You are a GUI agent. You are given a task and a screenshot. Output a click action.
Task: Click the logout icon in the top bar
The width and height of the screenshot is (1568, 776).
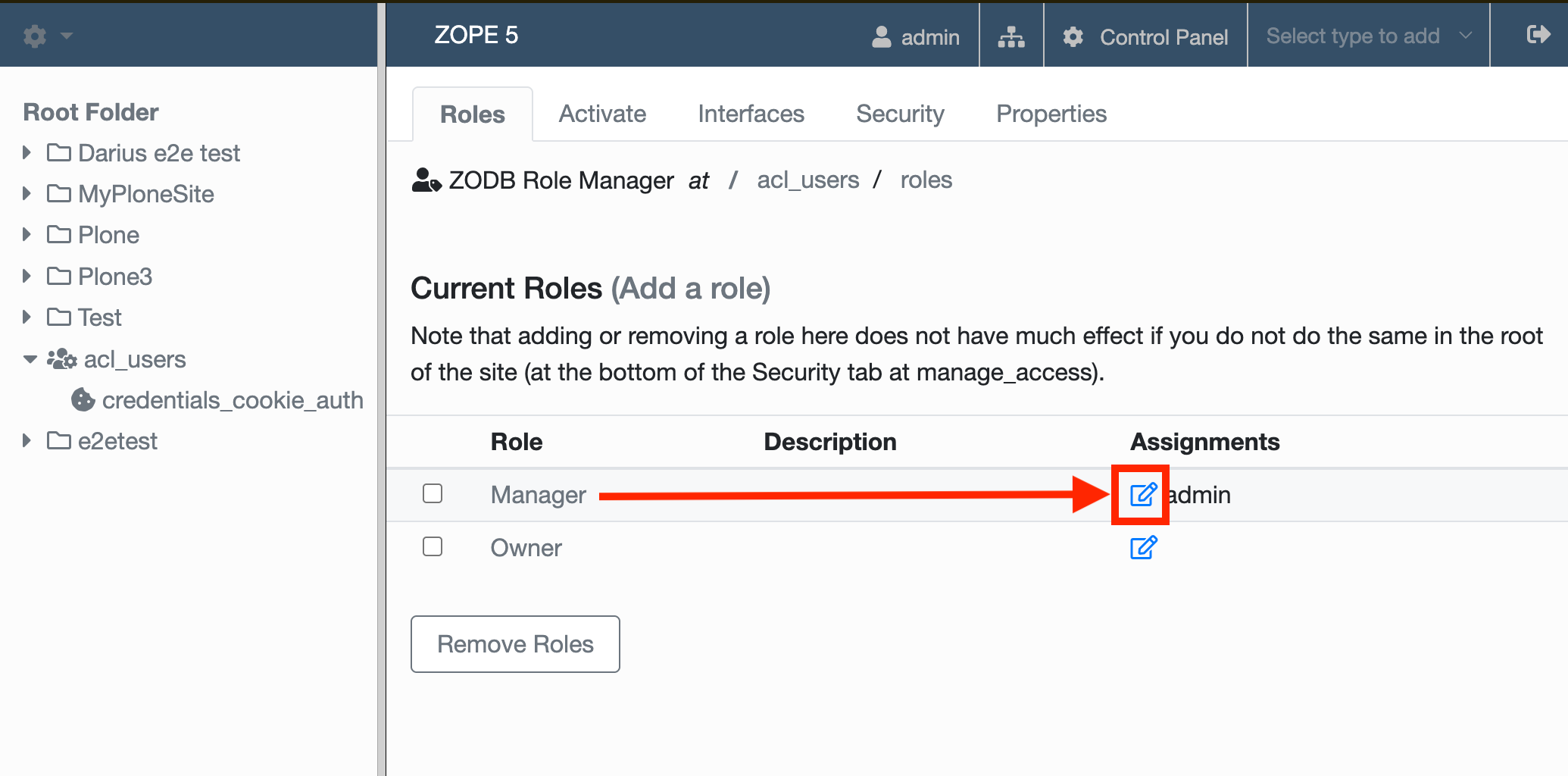pyautogui.click(x=1538, y=35)
